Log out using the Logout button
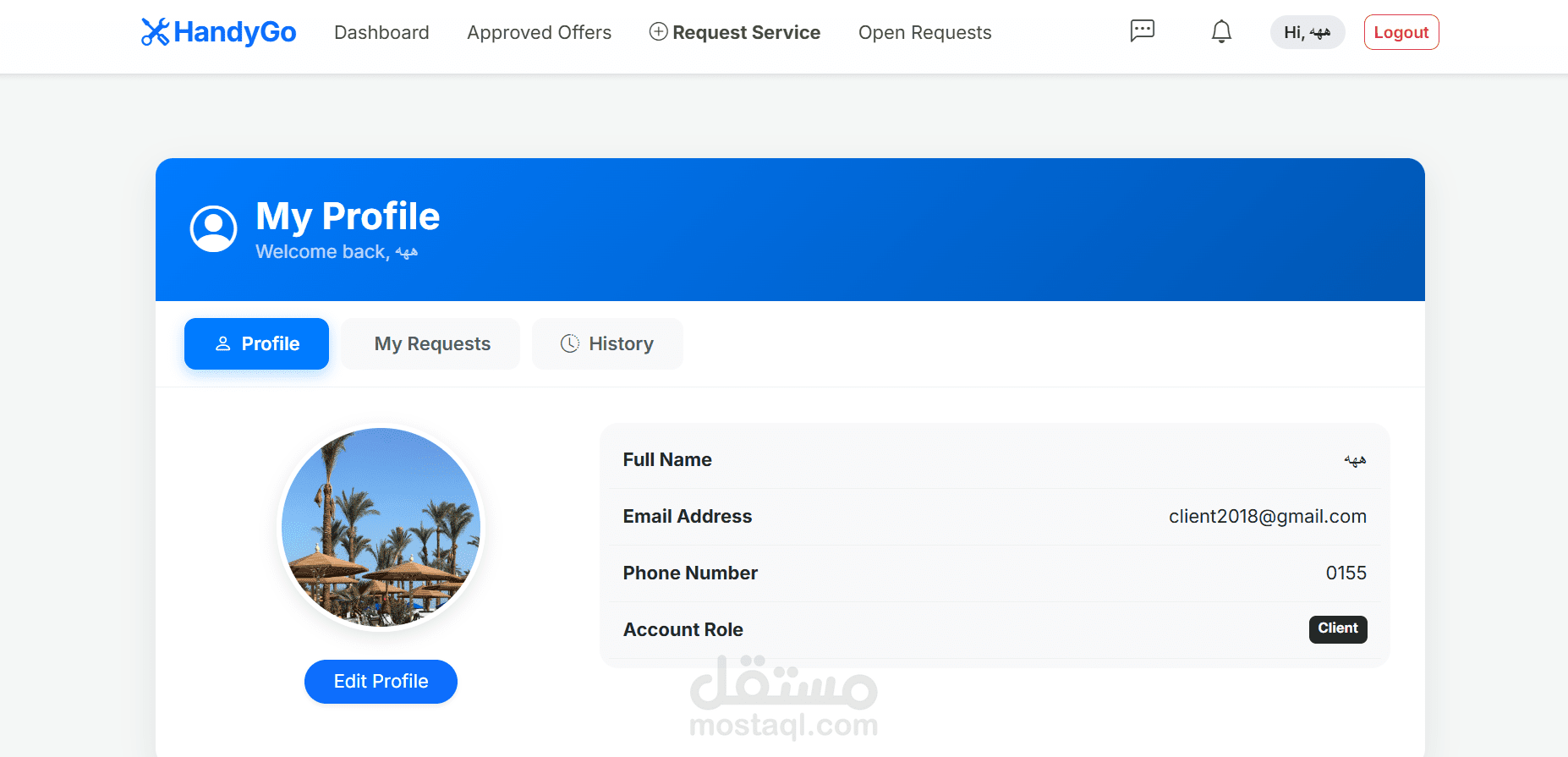 pyautogui.click(x=1401, y=32)
